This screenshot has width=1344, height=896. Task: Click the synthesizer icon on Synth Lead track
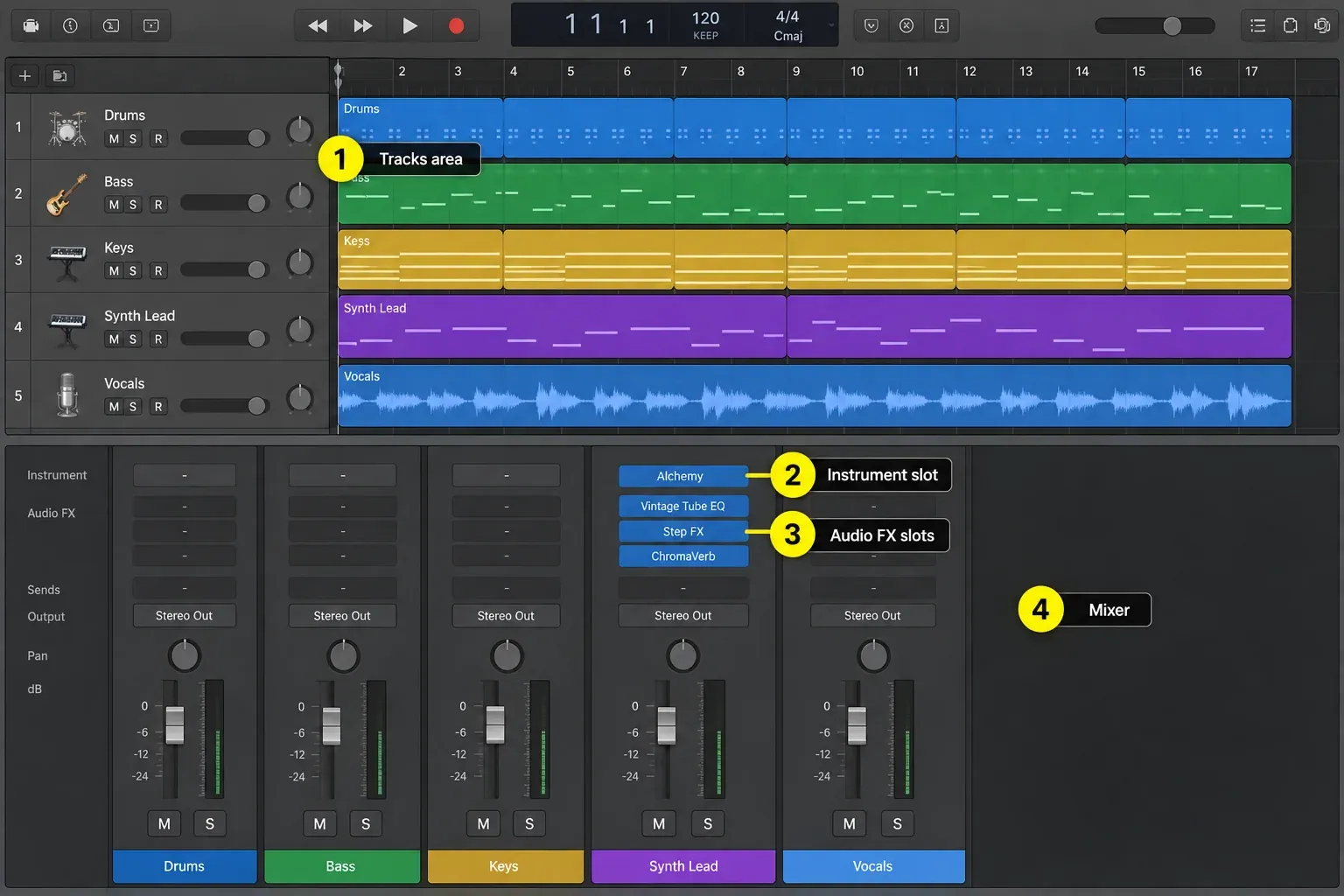(x=67, y=329)
